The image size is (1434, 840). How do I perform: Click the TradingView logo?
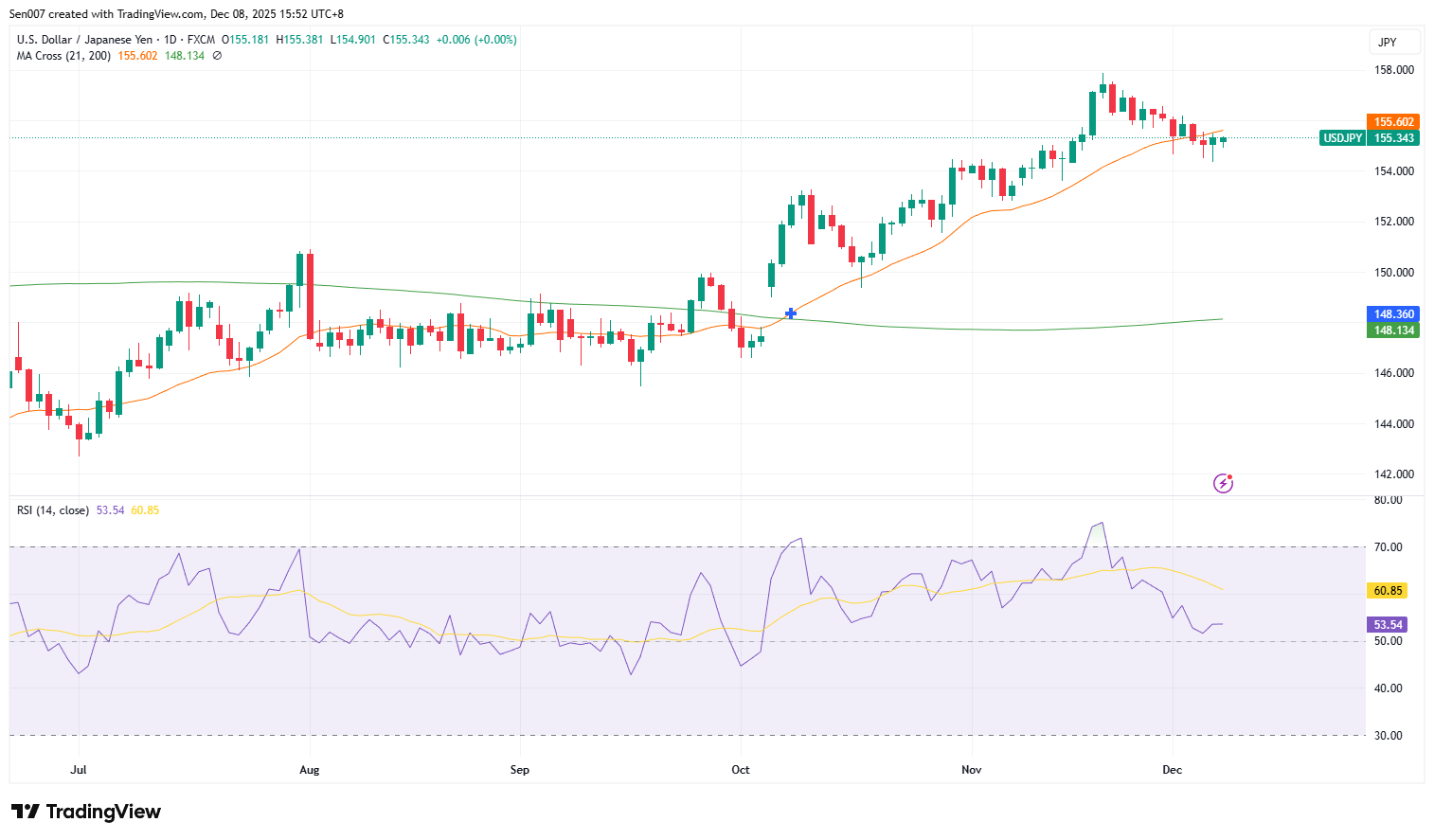[x=85, y=812]
